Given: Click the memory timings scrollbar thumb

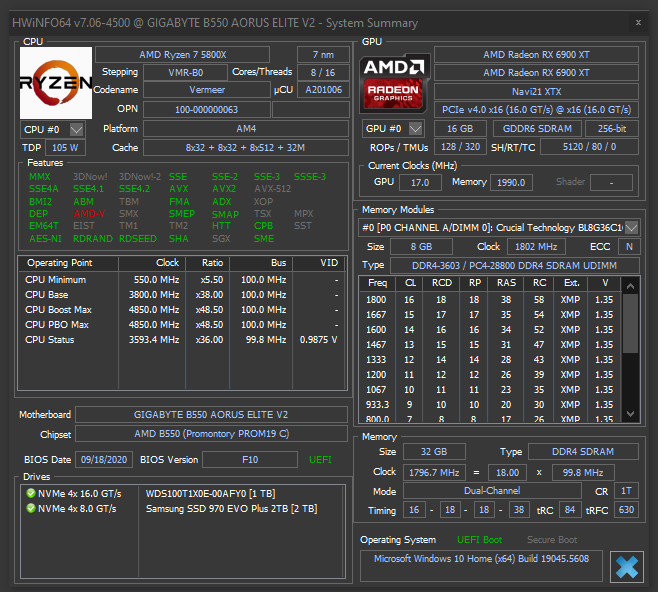Looking at the screenshot, I should [630, 323].
